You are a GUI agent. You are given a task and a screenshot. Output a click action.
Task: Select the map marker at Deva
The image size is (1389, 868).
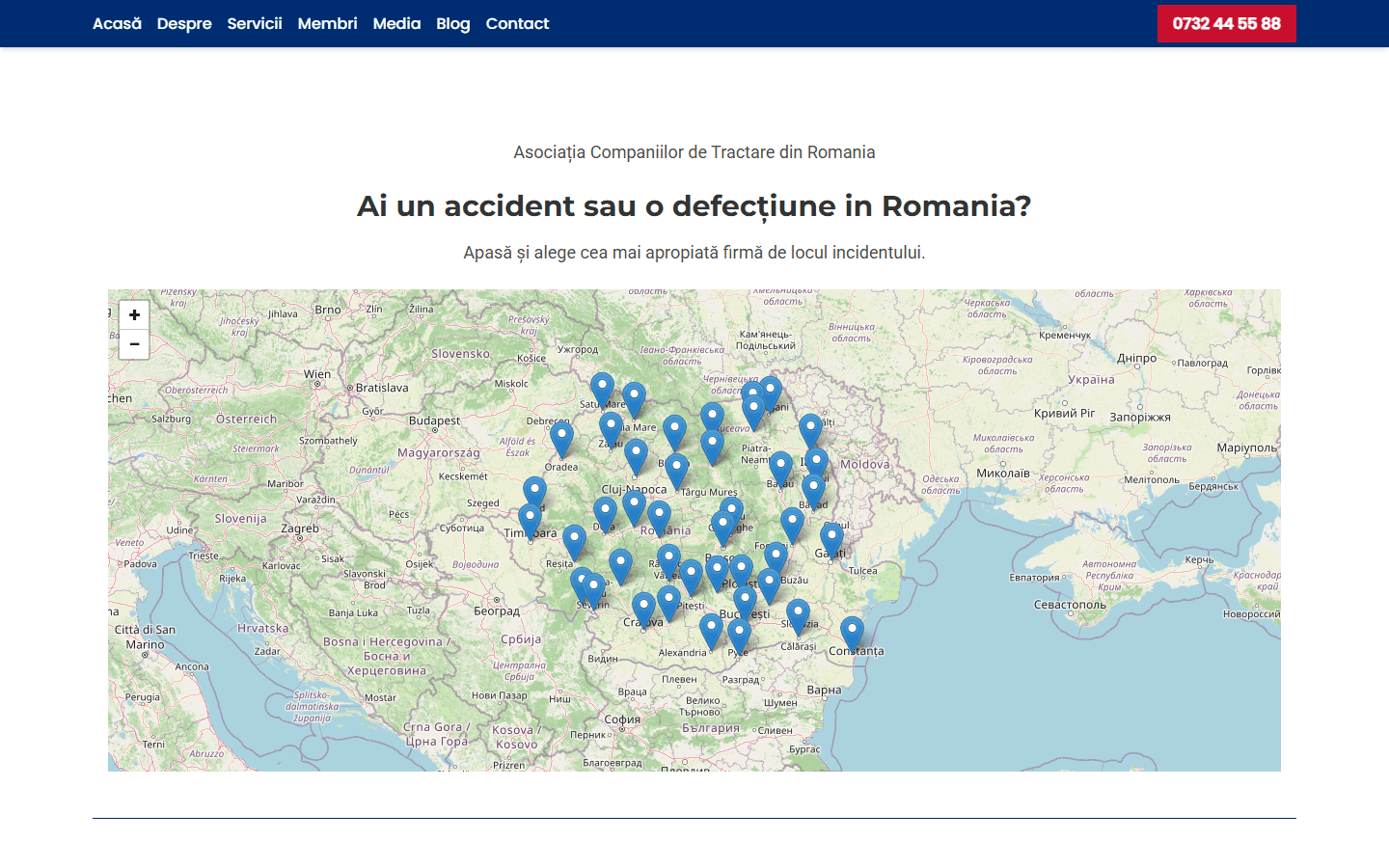click(605, 514)
